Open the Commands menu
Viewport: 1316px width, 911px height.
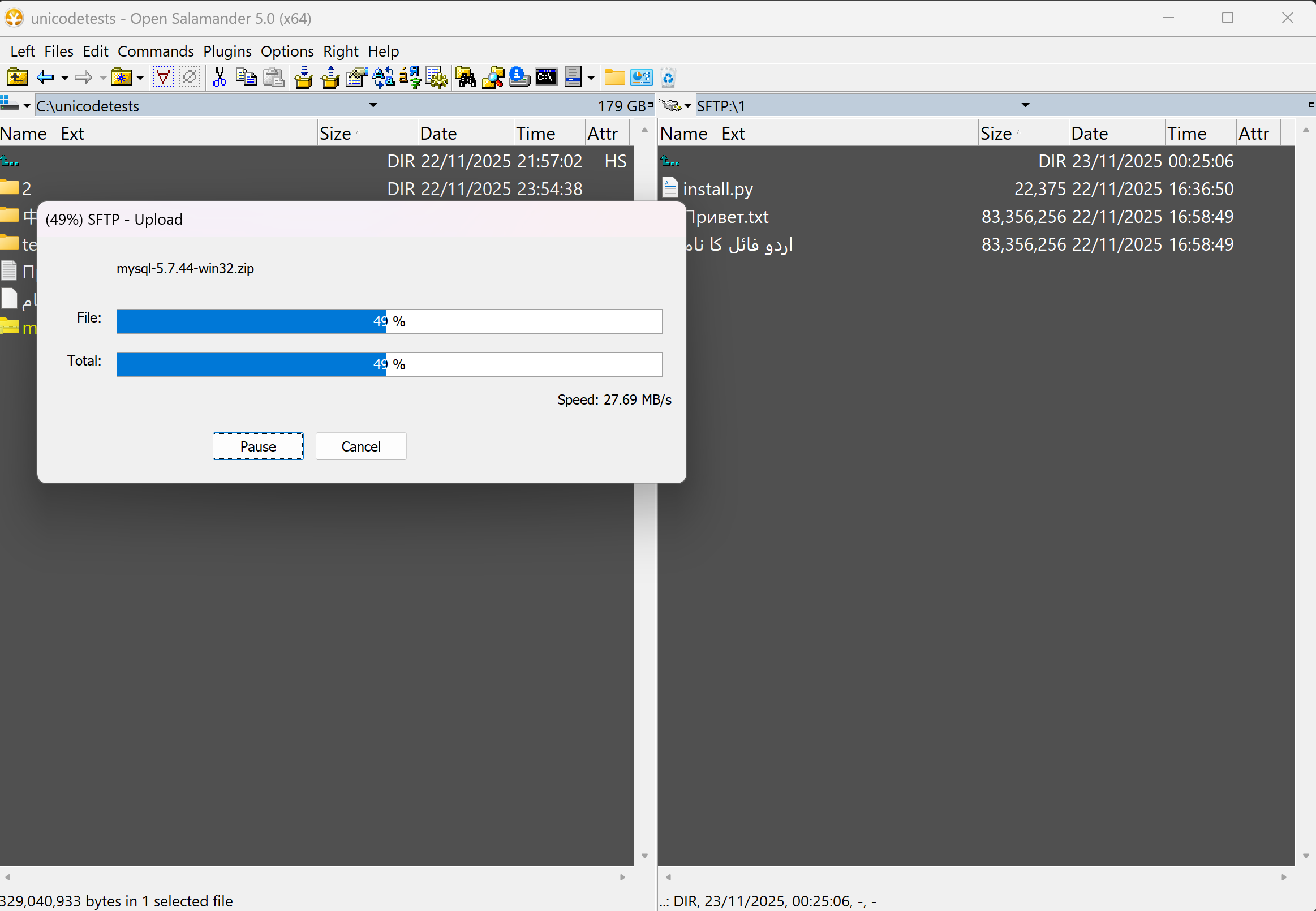click(156, 51)
